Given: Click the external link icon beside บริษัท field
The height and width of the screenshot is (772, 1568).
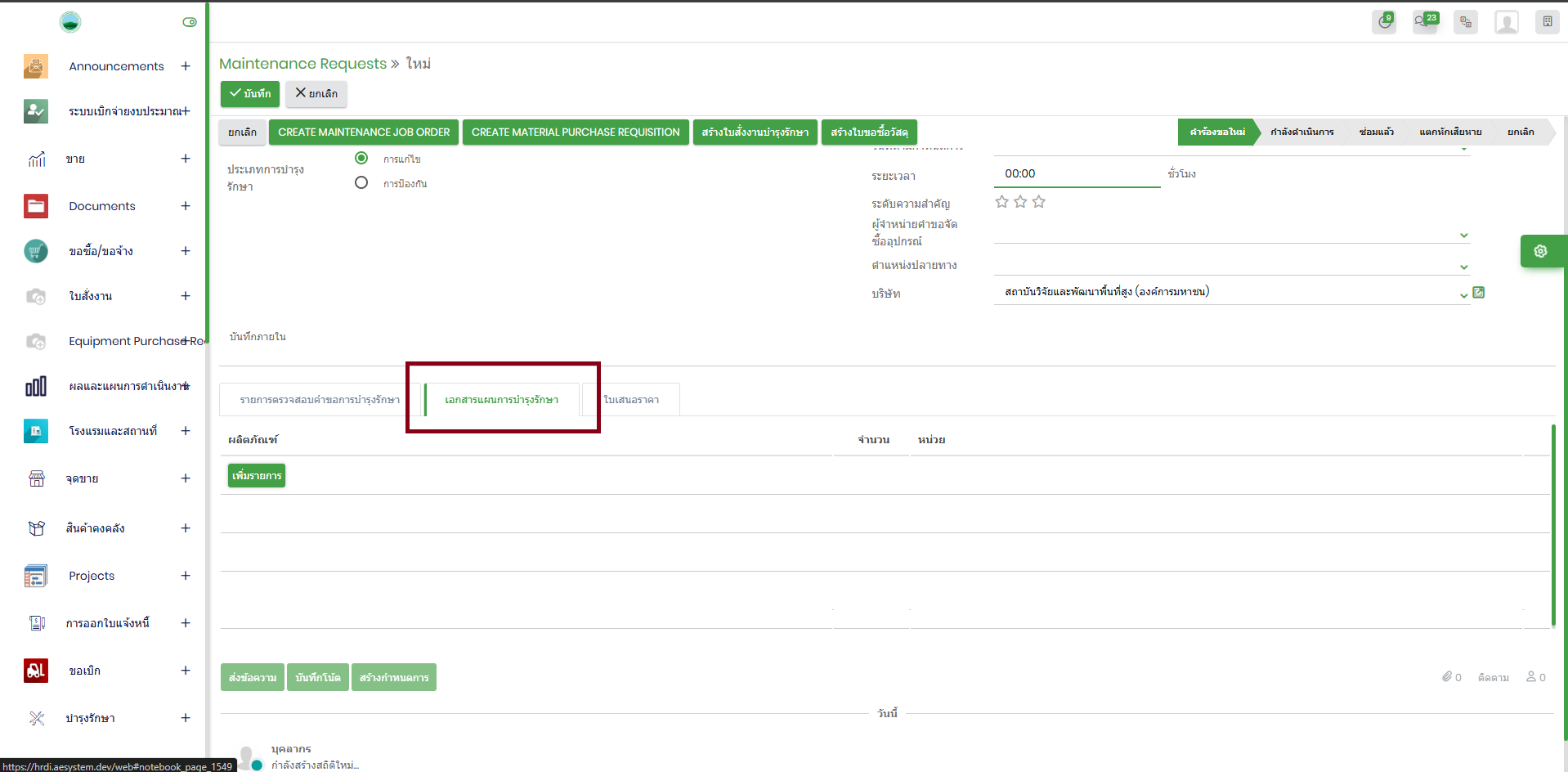Looking at the screenshot, I should [1479, 293].
